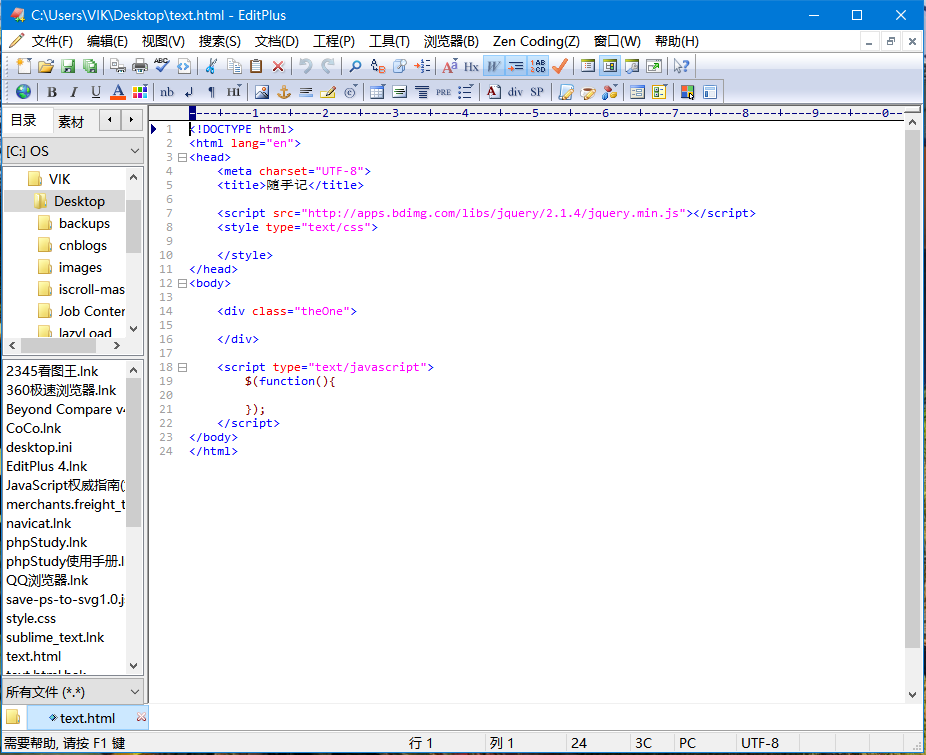This screenshot has height=755, width=926.
Task: Collapse the script block fold marker
Action: pyautogui.click(x=182, y=367)
